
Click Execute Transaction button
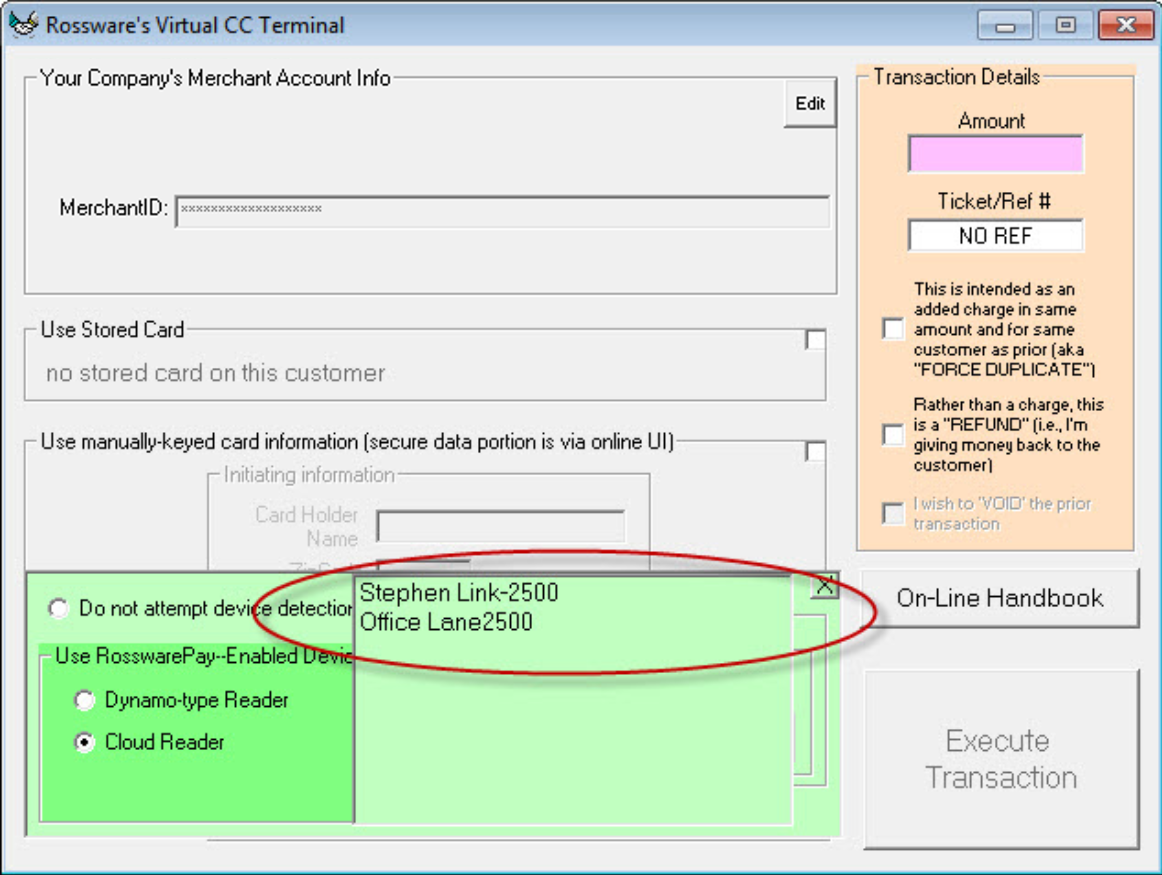coord(1001,759)
